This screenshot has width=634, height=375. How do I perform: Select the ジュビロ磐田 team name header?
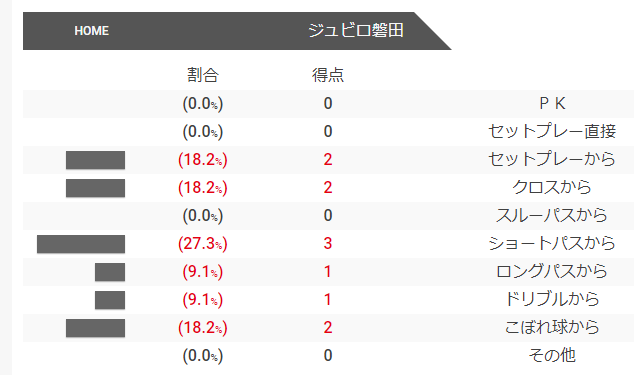point(356,30)
